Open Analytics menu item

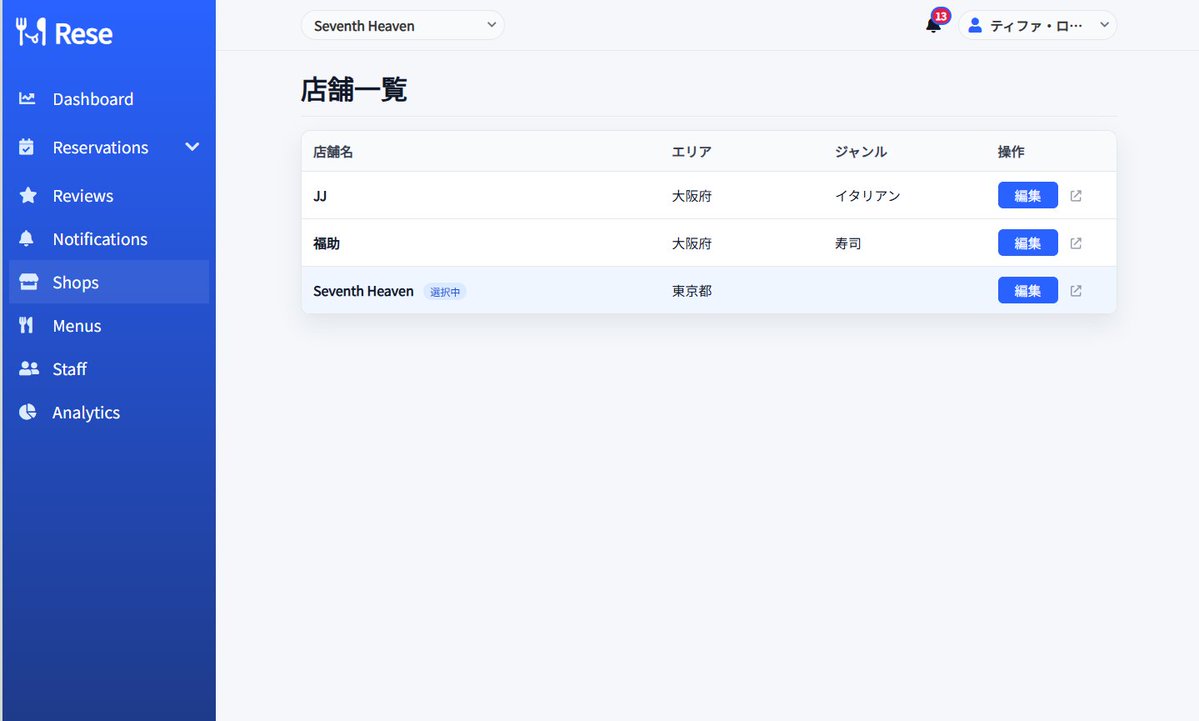[109, 412]
